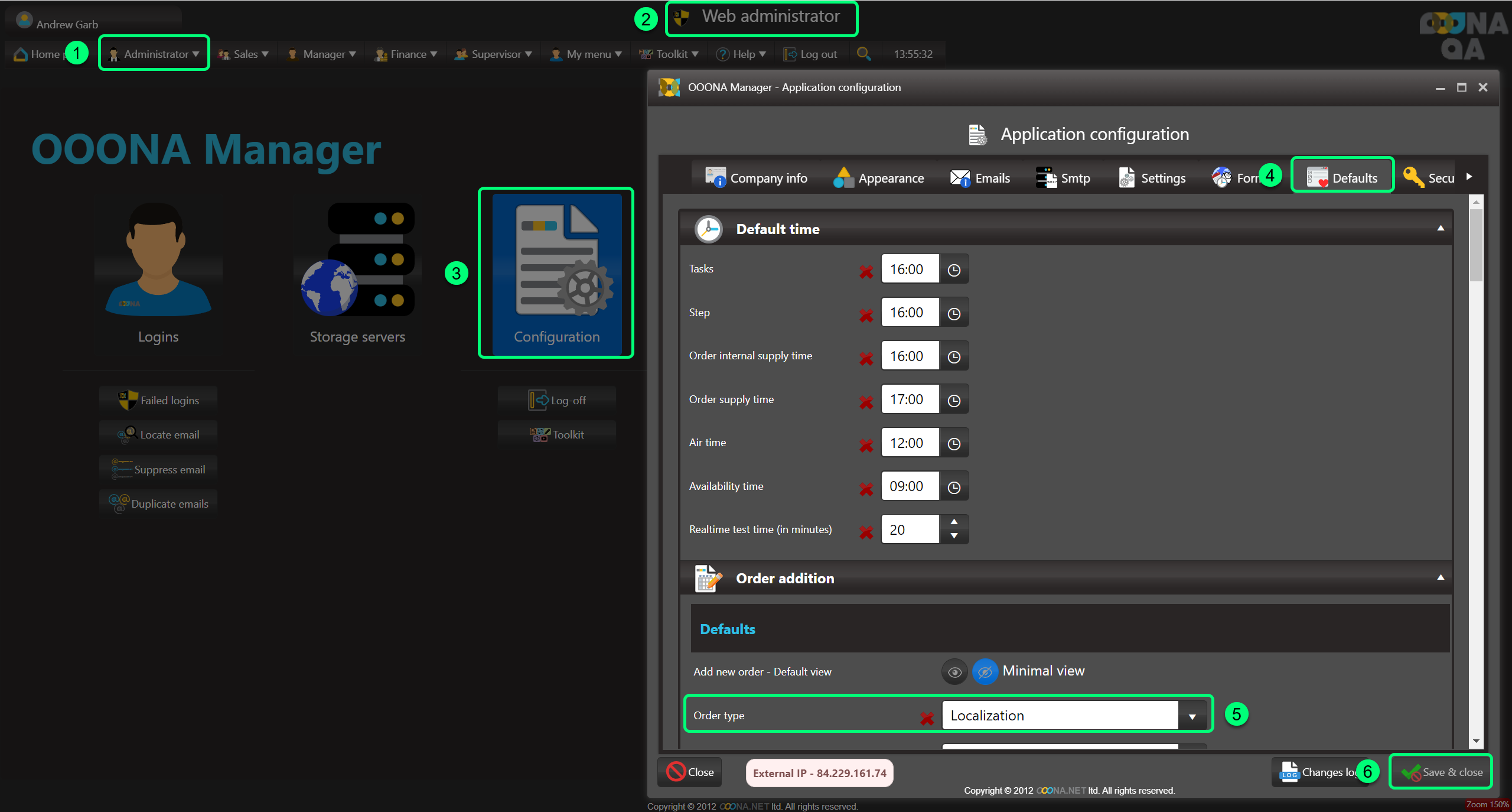Open the Order type Localization dropdown
This screenshot has height=812, width=1512.
(x=1192, y=716)
